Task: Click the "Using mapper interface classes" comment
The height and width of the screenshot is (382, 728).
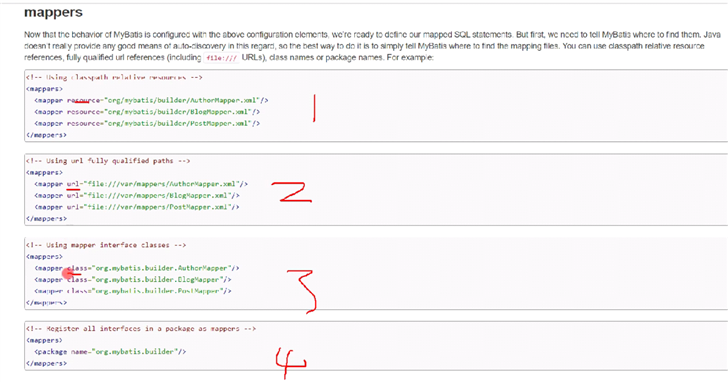Action: [106, 245]
